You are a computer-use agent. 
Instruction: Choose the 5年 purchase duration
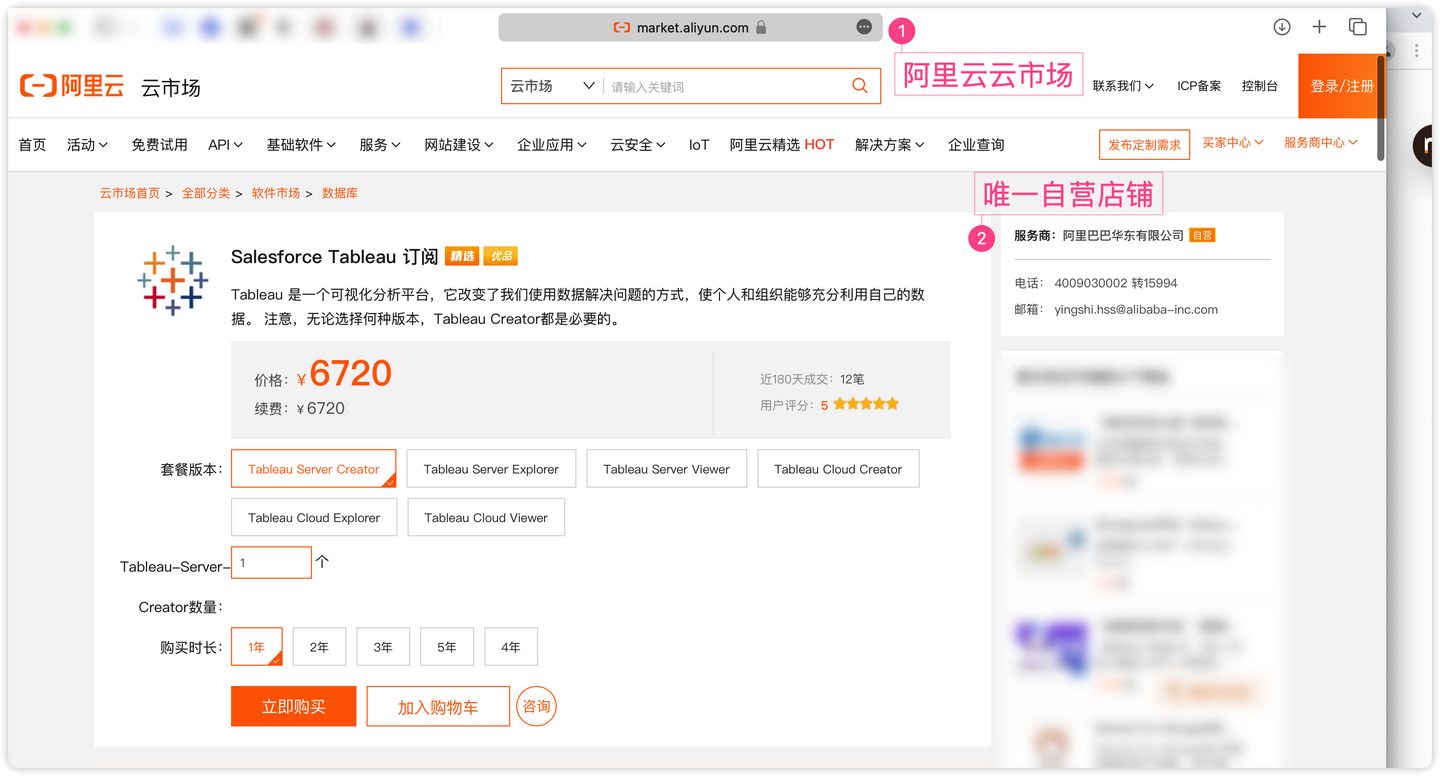pyautogui.click(x=447, y=646)
